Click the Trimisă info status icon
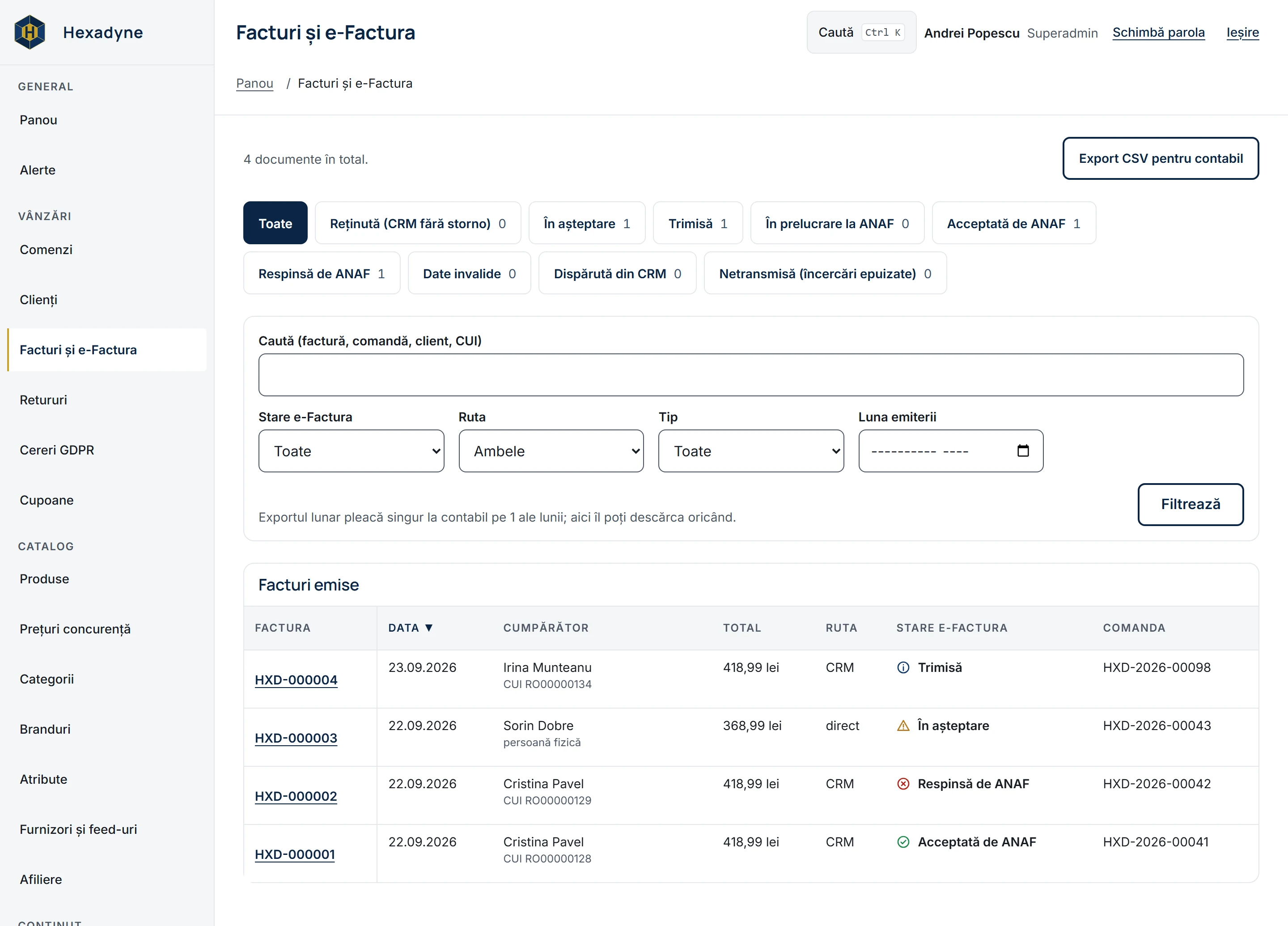Image resolution: width=1288 pixels, height=926 pixels. [902, 667]
